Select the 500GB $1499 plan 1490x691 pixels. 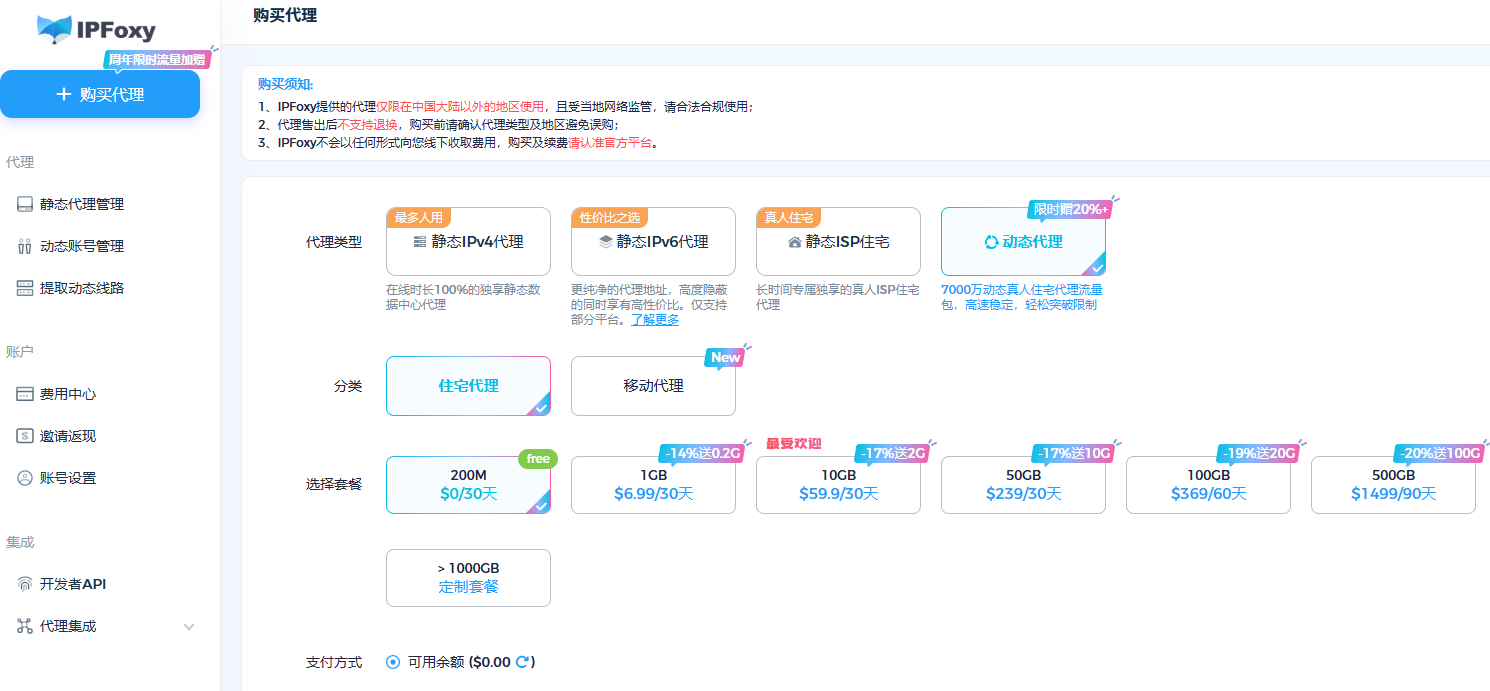point(1393,485)
